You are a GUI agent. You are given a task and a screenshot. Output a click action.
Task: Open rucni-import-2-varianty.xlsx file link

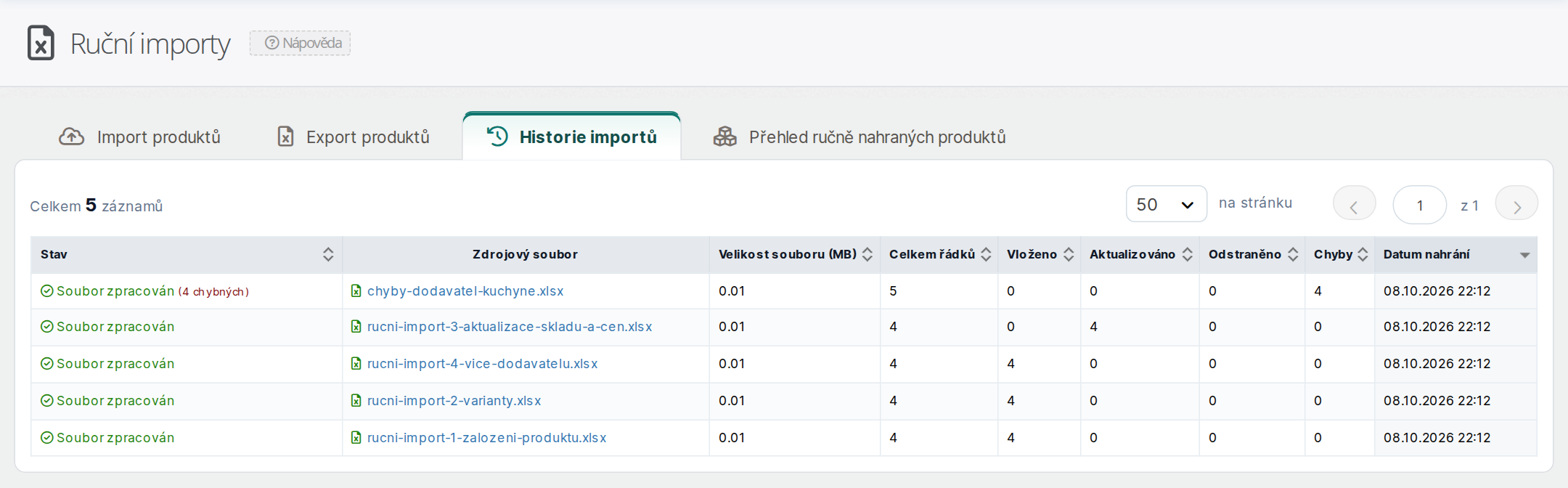tap(454, 401)
